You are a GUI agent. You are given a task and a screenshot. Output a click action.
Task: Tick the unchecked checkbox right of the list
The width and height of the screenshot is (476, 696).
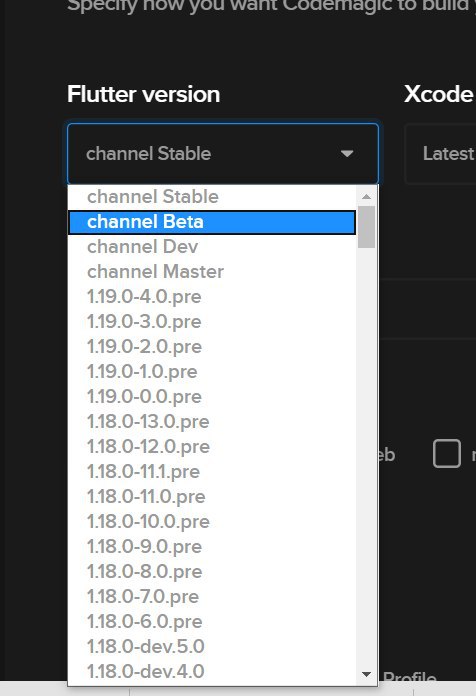tap(447, 454)
